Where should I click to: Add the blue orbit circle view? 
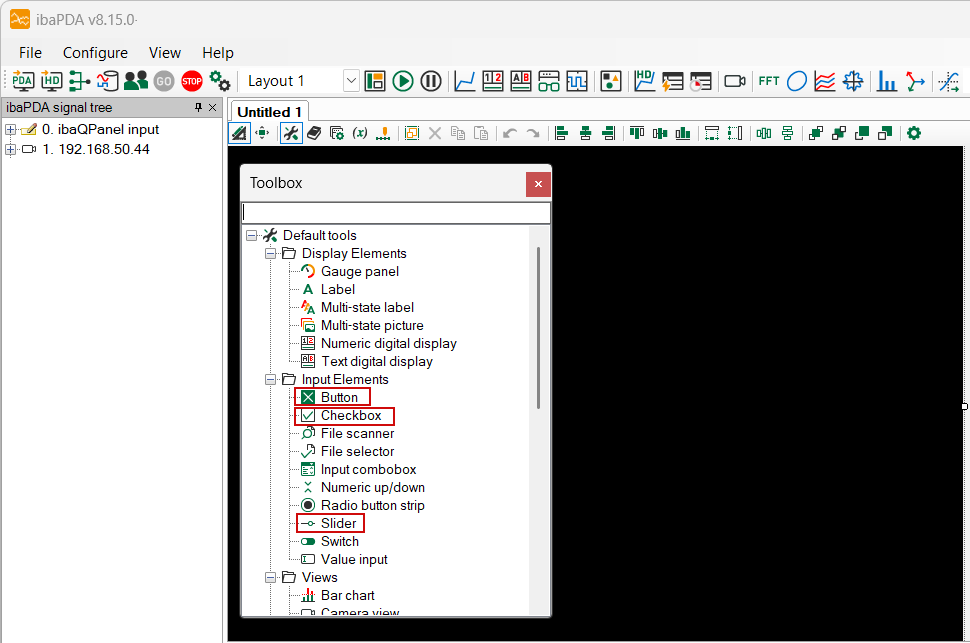coord(797,81)
